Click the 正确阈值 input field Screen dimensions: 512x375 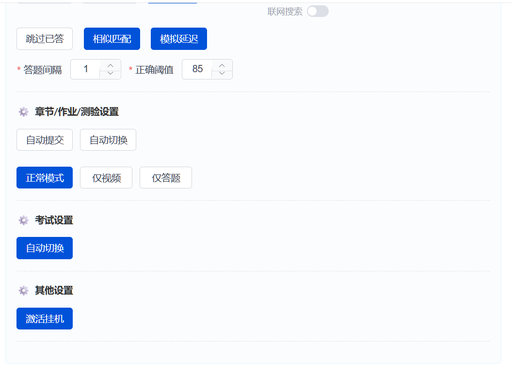click(197, 69)
